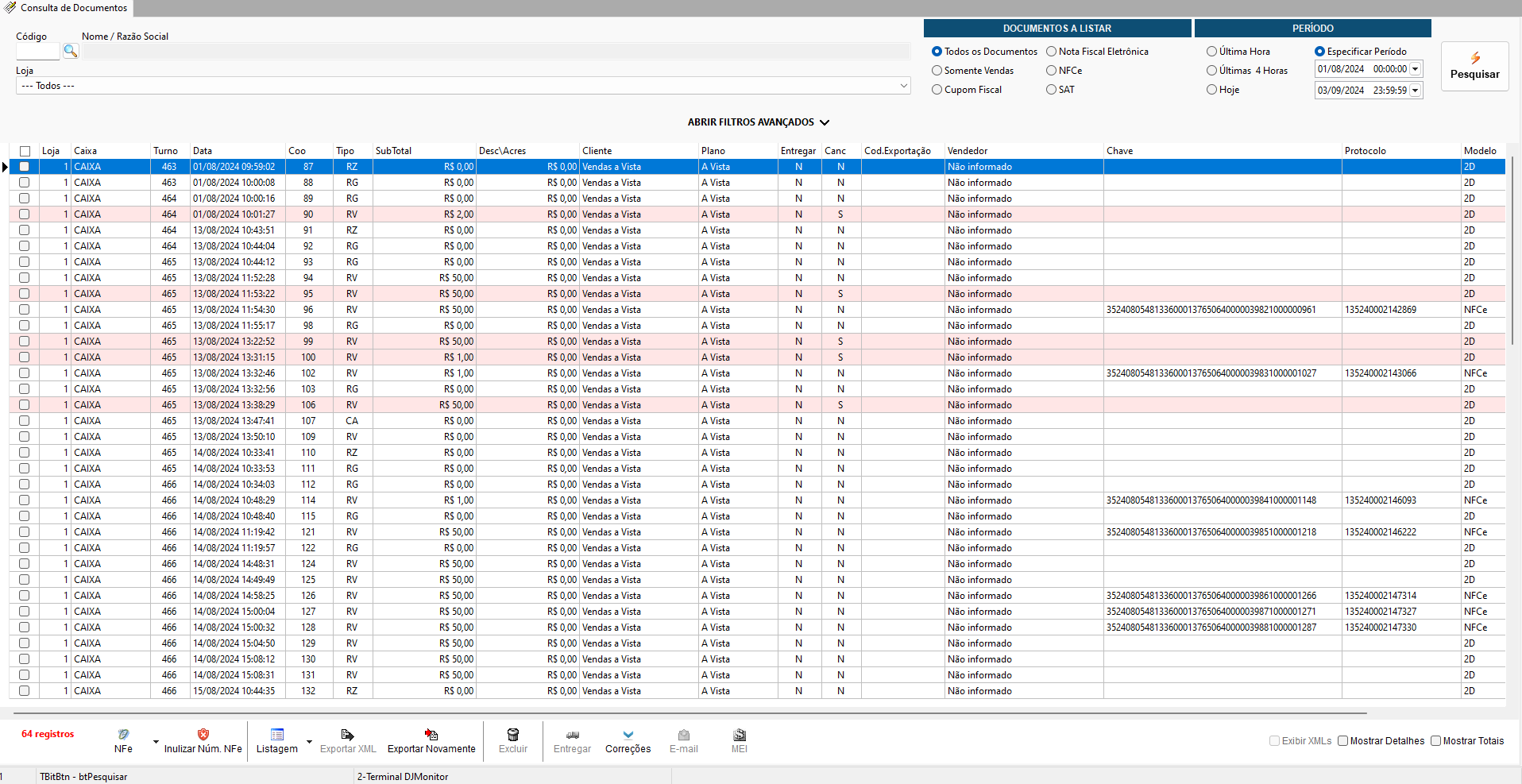
Task: Select Última Hora period option
Action: pos(1211,52)
